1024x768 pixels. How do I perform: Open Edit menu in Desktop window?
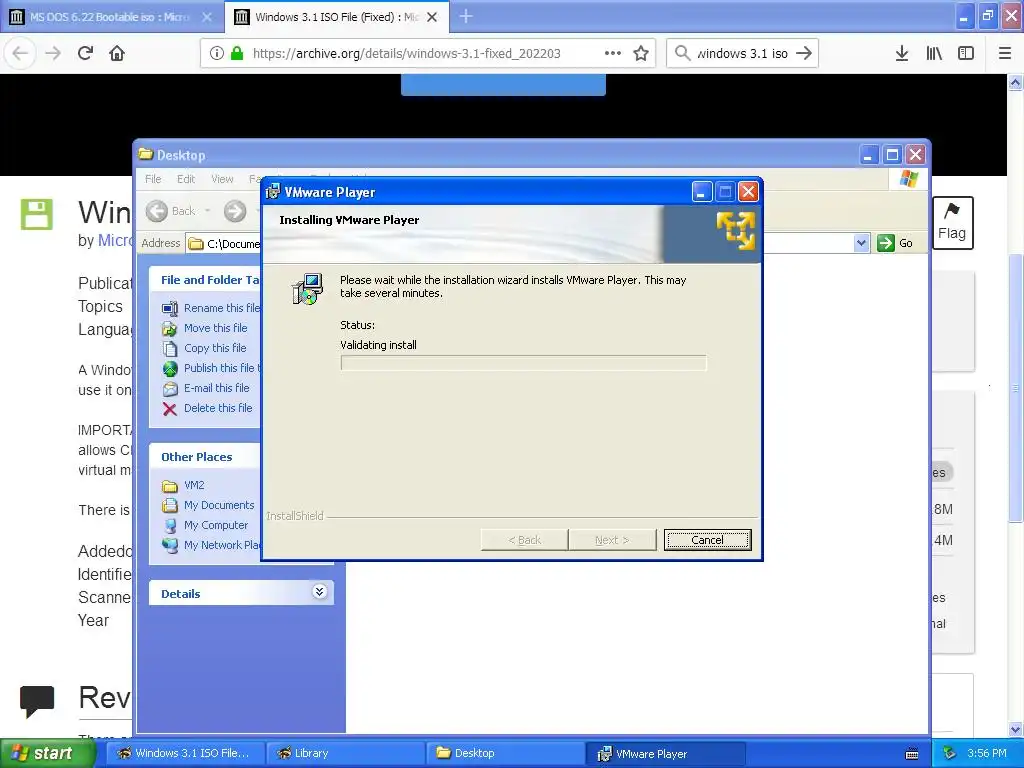pyautogui.click(x=185, y=179)
